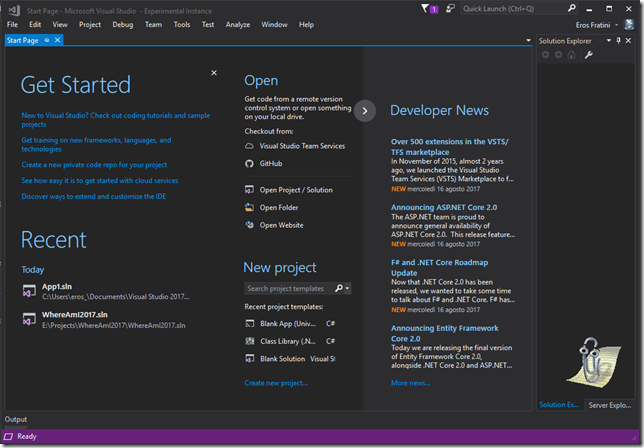Viewport: 644px width, 448px height.
Task: Click the Solution Explorer Forward arrow icon
Action: [558, 55]
